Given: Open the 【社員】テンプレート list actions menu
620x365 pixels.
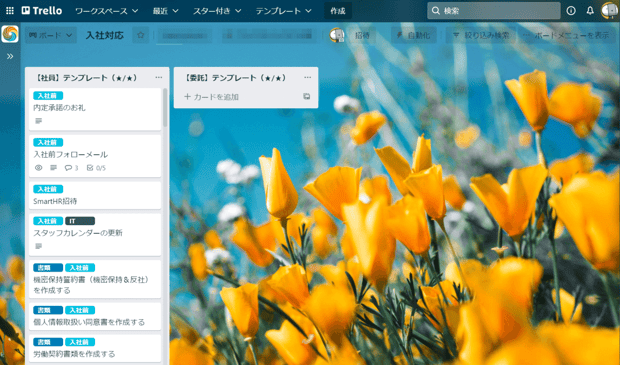Looking at the screenshot, I should (159, 78).
